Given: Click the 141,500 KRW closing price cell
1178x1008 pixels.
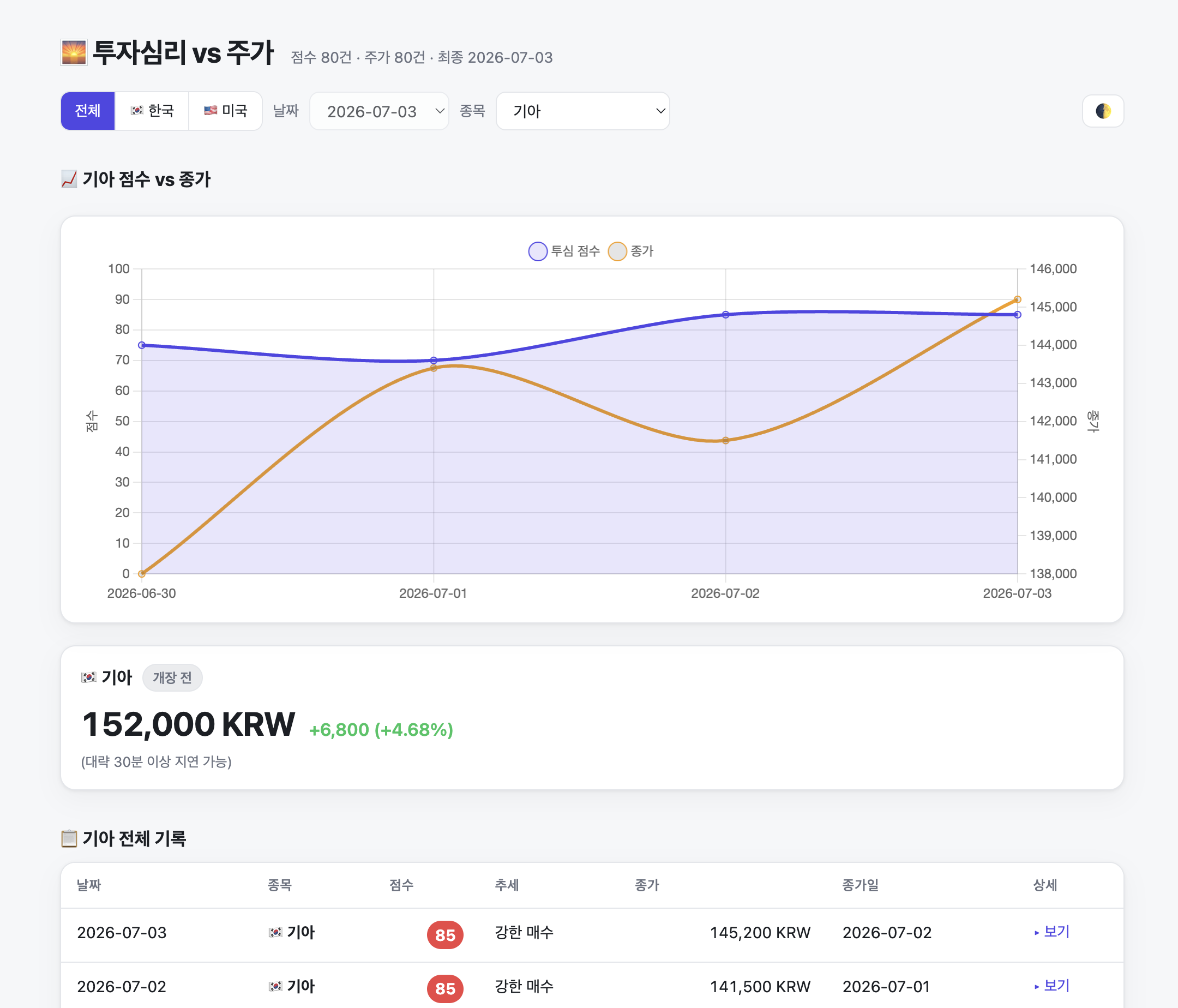Looking at the screenshot, I should pos(760,986).
